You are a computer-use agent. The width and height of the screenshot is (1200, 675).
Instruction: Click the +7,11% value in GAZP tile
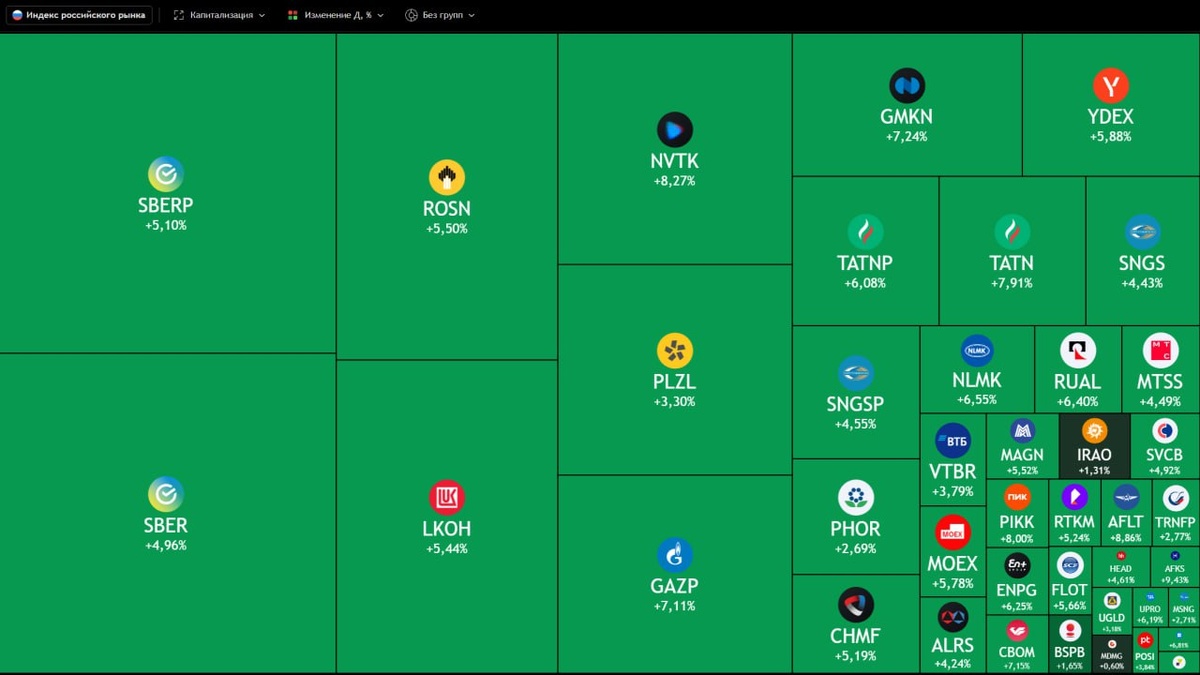[675, 606]
